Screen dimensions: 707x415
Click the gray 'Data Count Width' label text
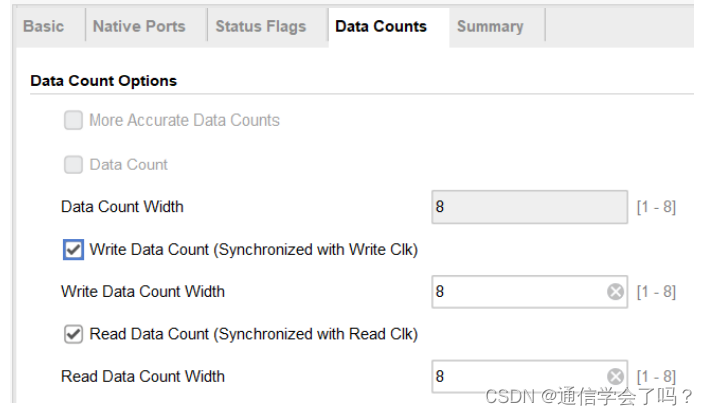coord(122,207)
